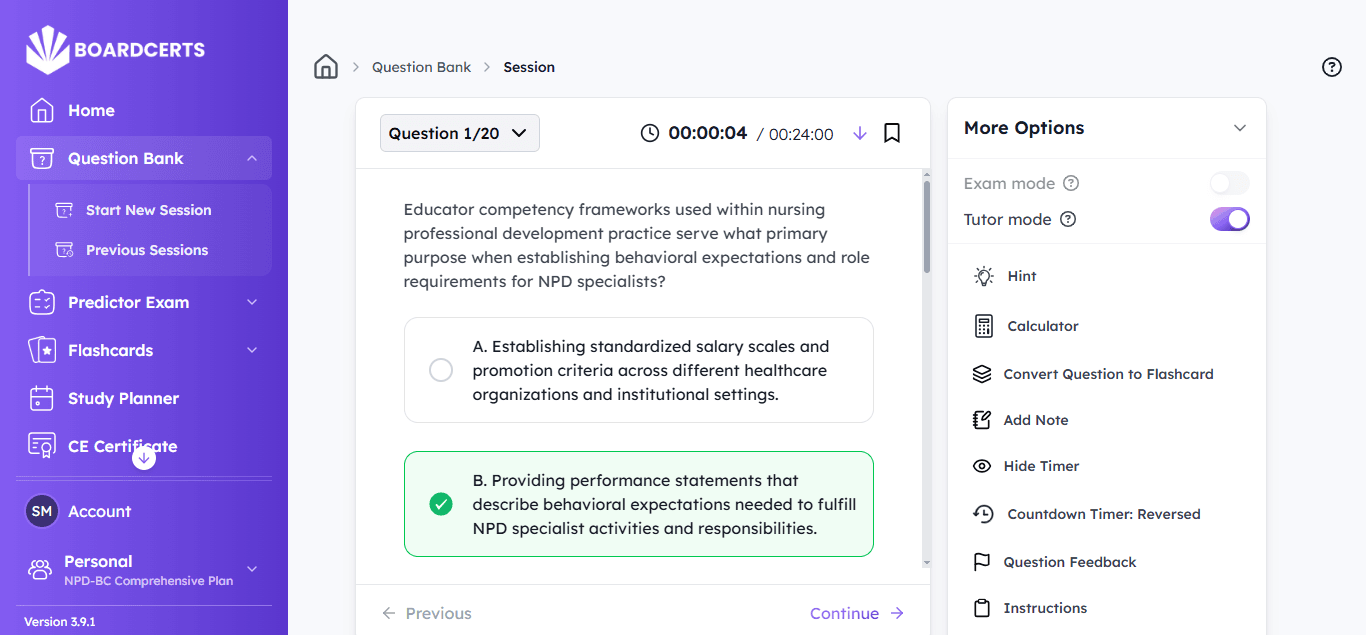Disable the Tutor mode switch
The height and width of the screenshot is (635, 1366).
pyautogui.click(x=1229, y=219)
